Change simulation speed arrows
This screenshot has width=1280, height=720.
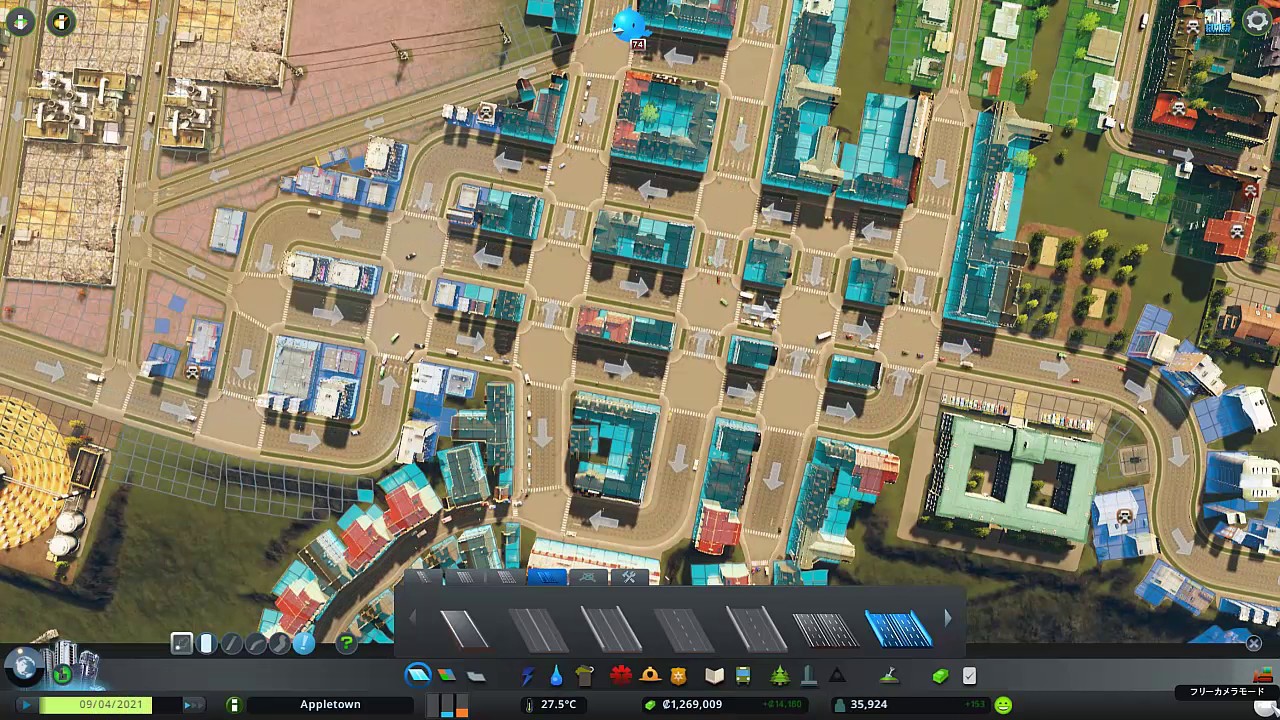tap(192, 705)
